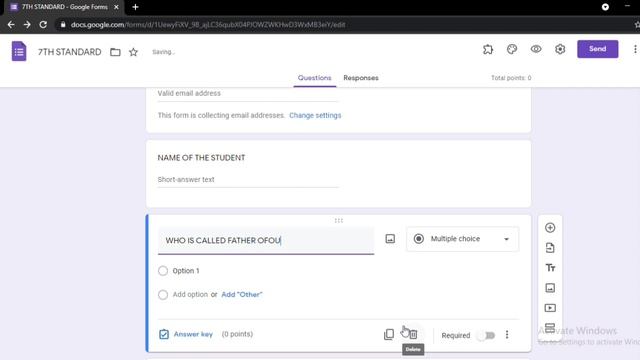Image resolution: width=640 pixels, height=360 pixels.
Task: Click Add option field
Action: pos(190,294)
